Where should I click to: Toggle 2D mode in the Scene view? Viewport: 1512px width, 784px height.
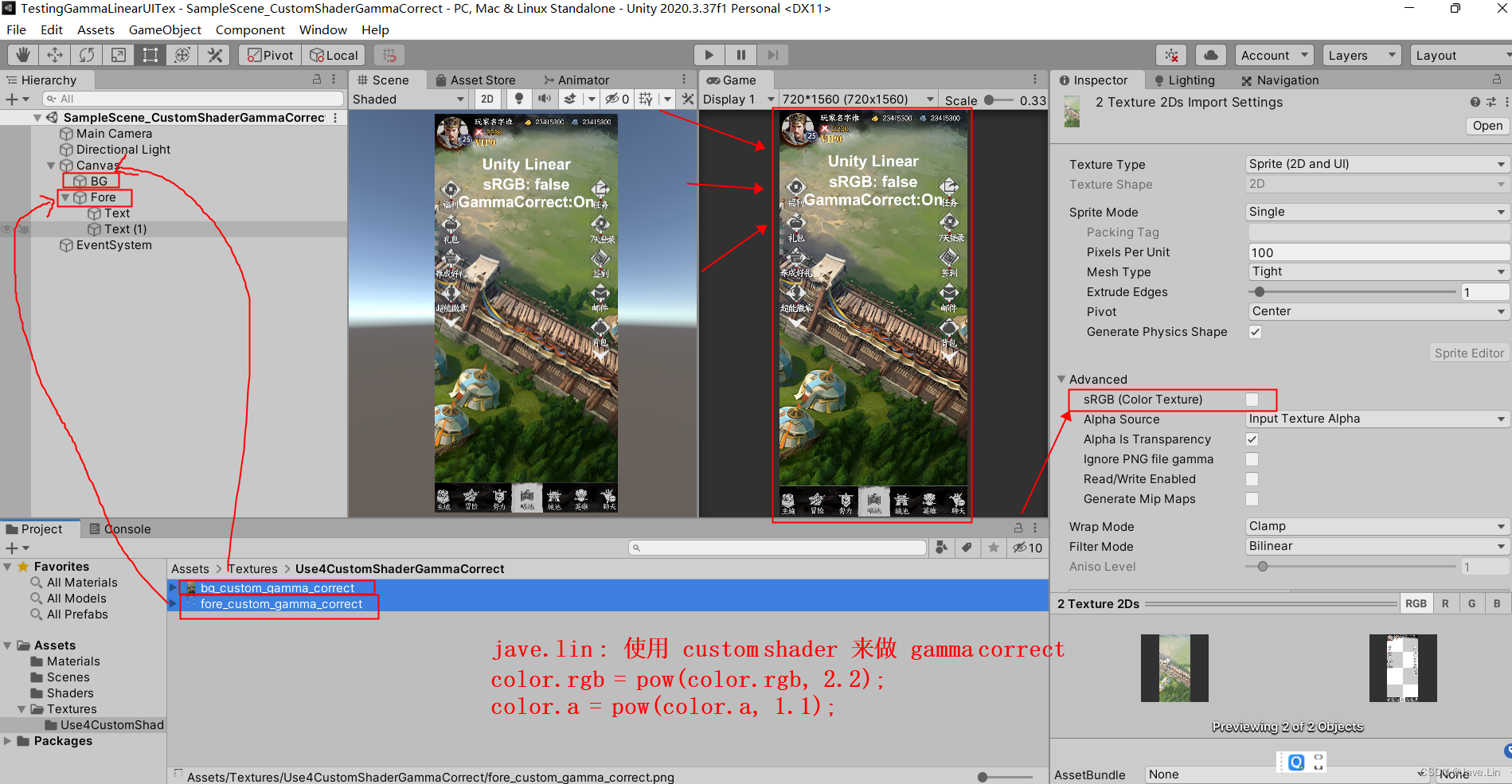(x=487, y=99)
